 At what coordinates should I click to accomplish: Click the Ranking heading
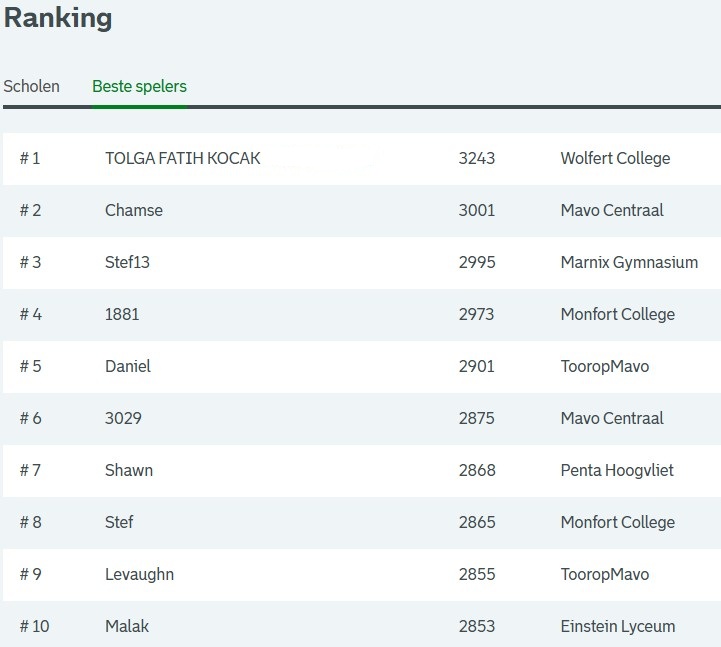click(x=58, y=18)
